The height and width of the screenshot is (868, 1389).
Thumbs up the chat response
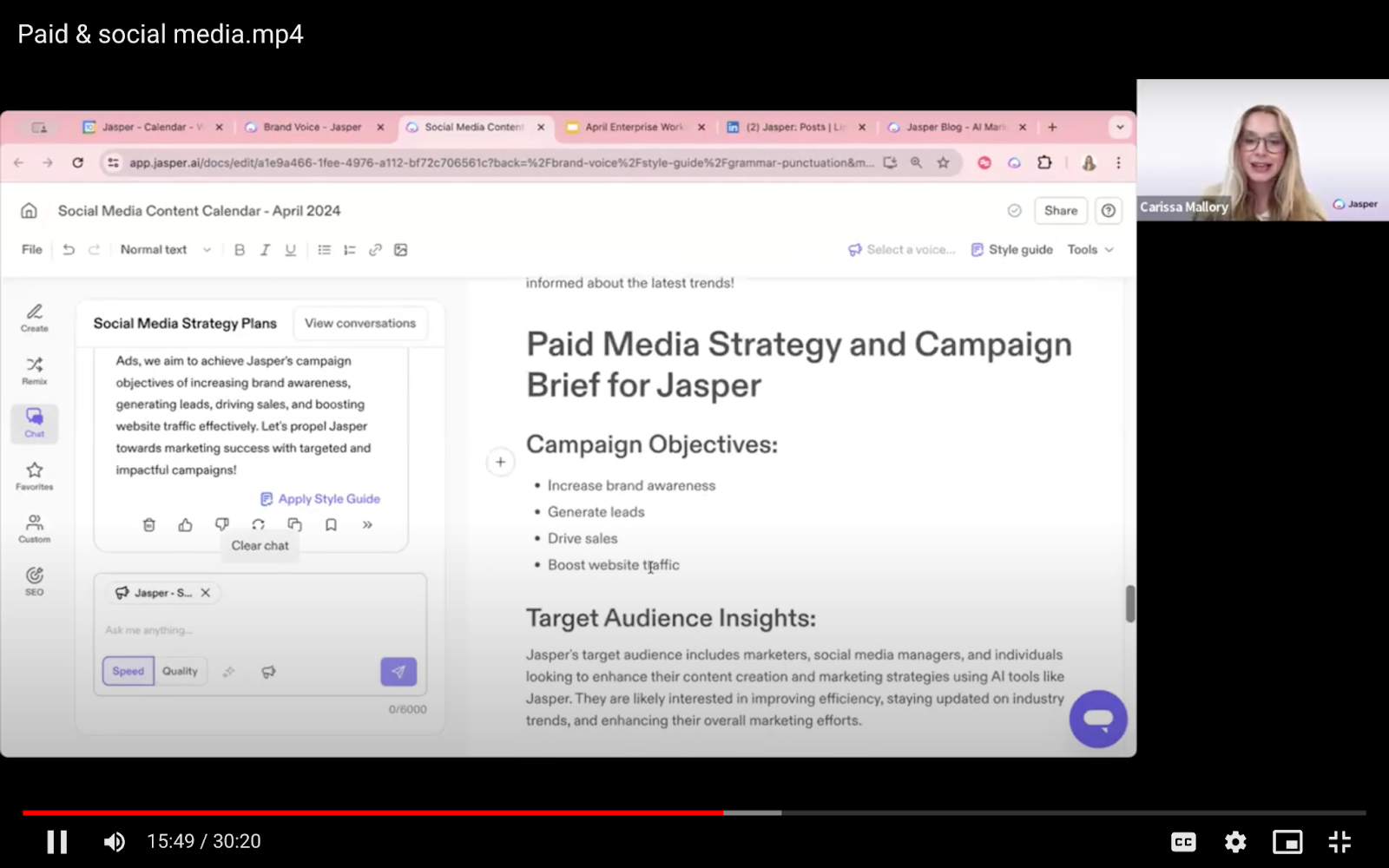pyautogui.click(x=186, y=525)
